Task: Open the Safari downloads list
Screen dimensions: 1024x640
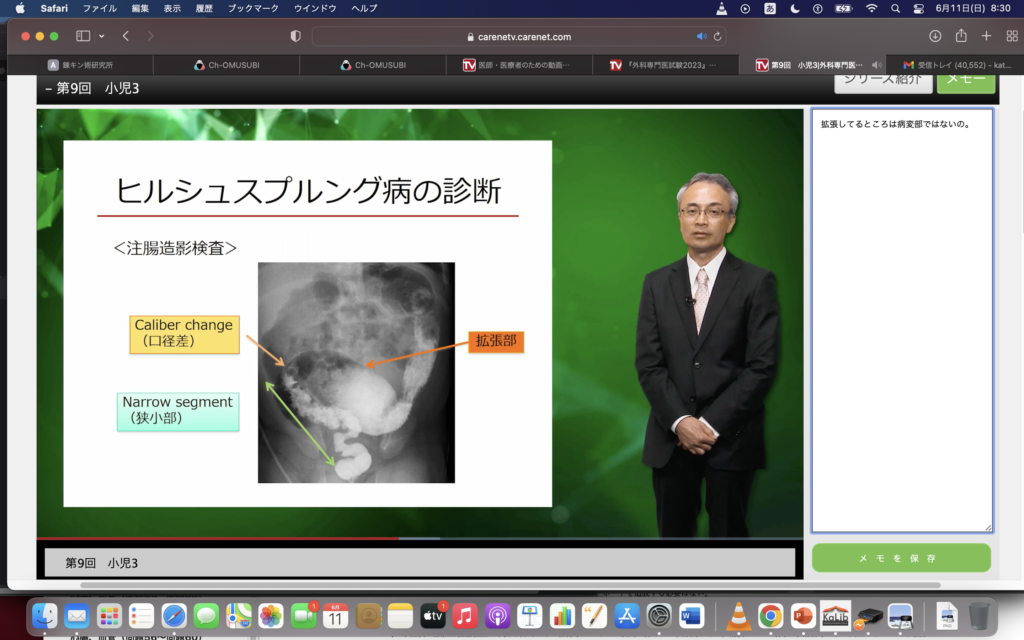Action: click(935, 36)
